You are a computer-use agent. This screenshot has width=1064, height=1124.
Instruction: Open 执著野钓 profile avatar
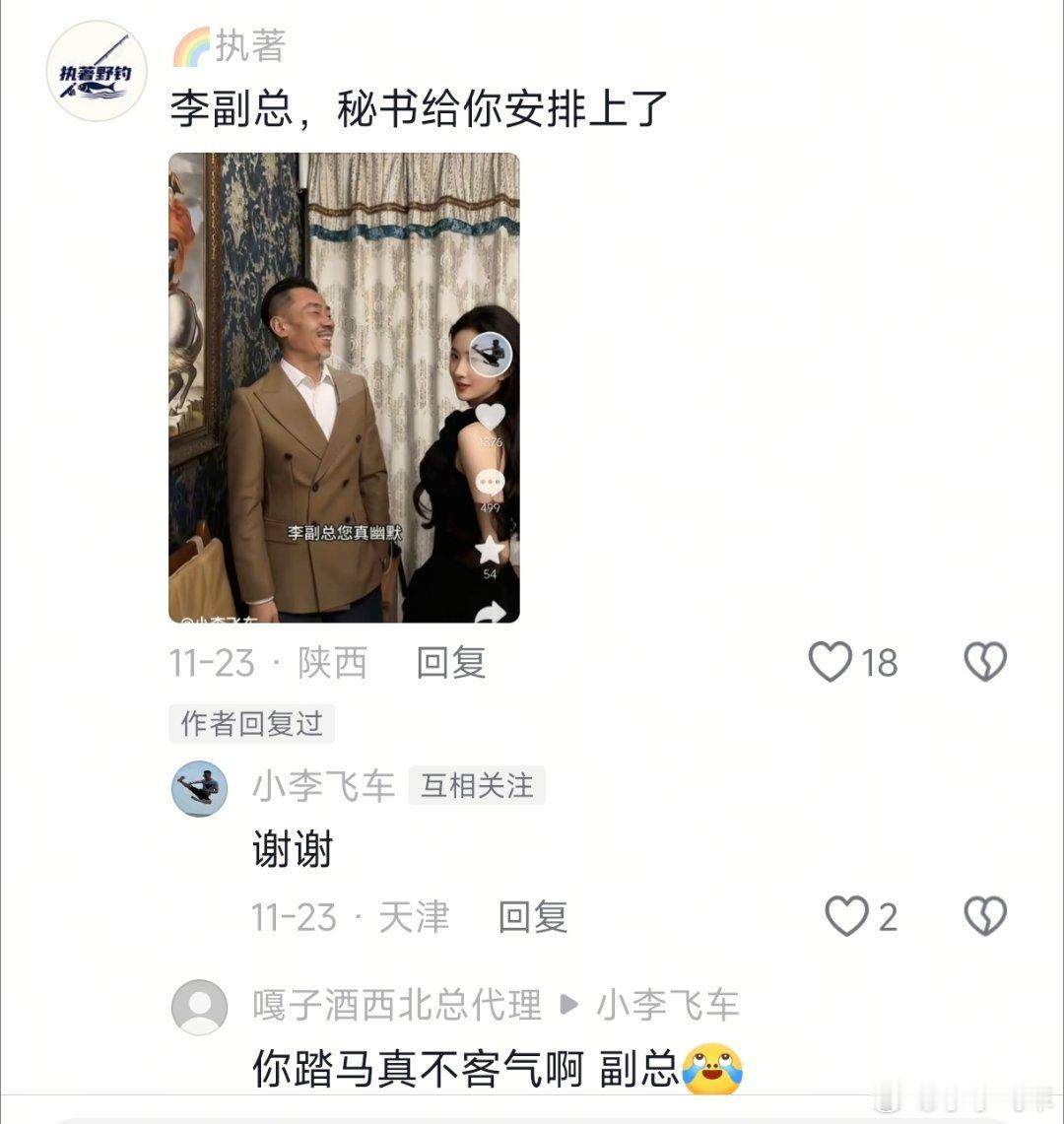(x=97, y=71)
